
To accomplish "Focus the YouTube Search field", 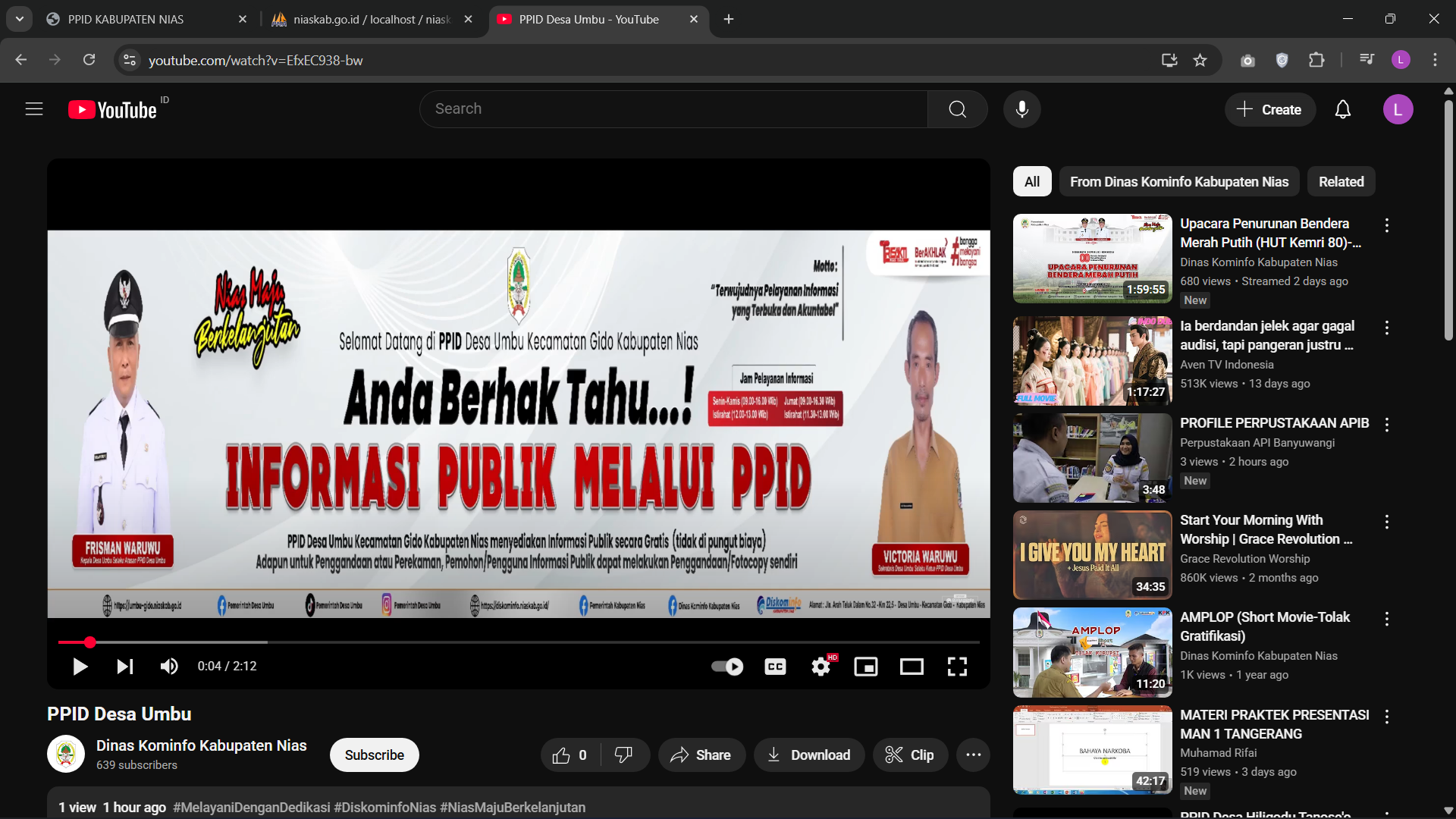I will coord(673,109).
